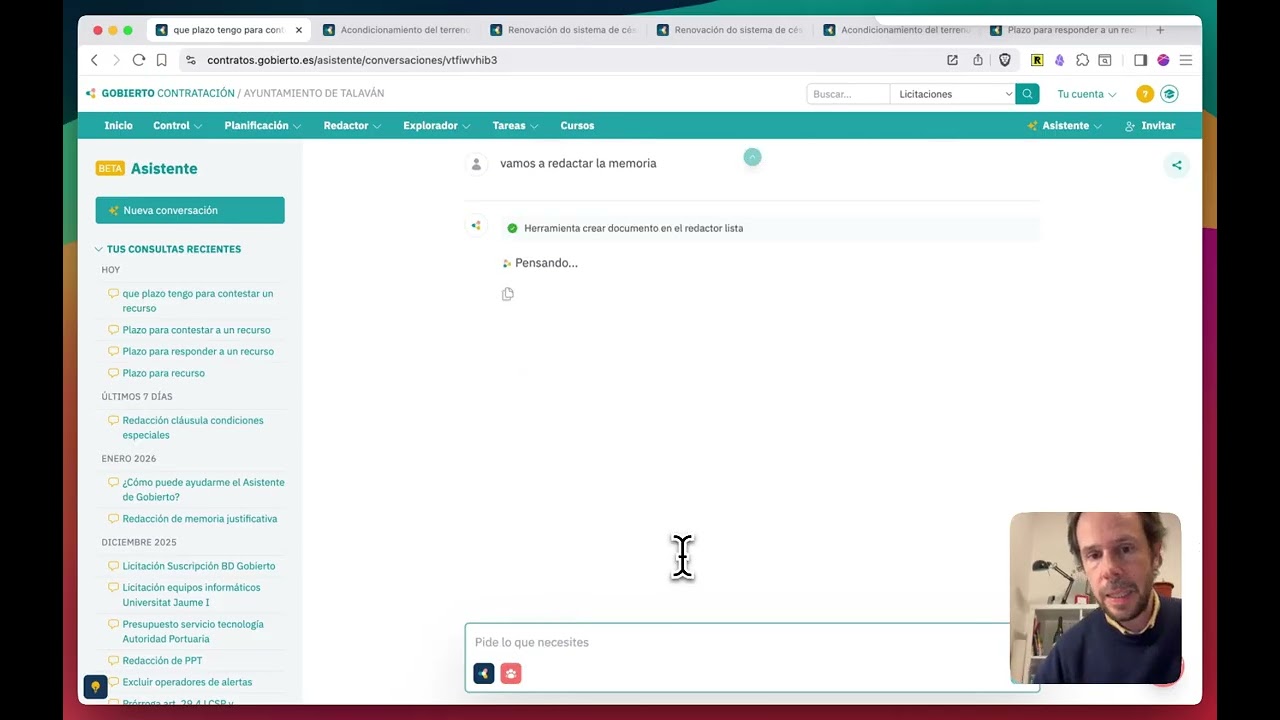
Task: Click the GOBIERTO CONTRATACIÓN header link
Action: click(168, 93)
